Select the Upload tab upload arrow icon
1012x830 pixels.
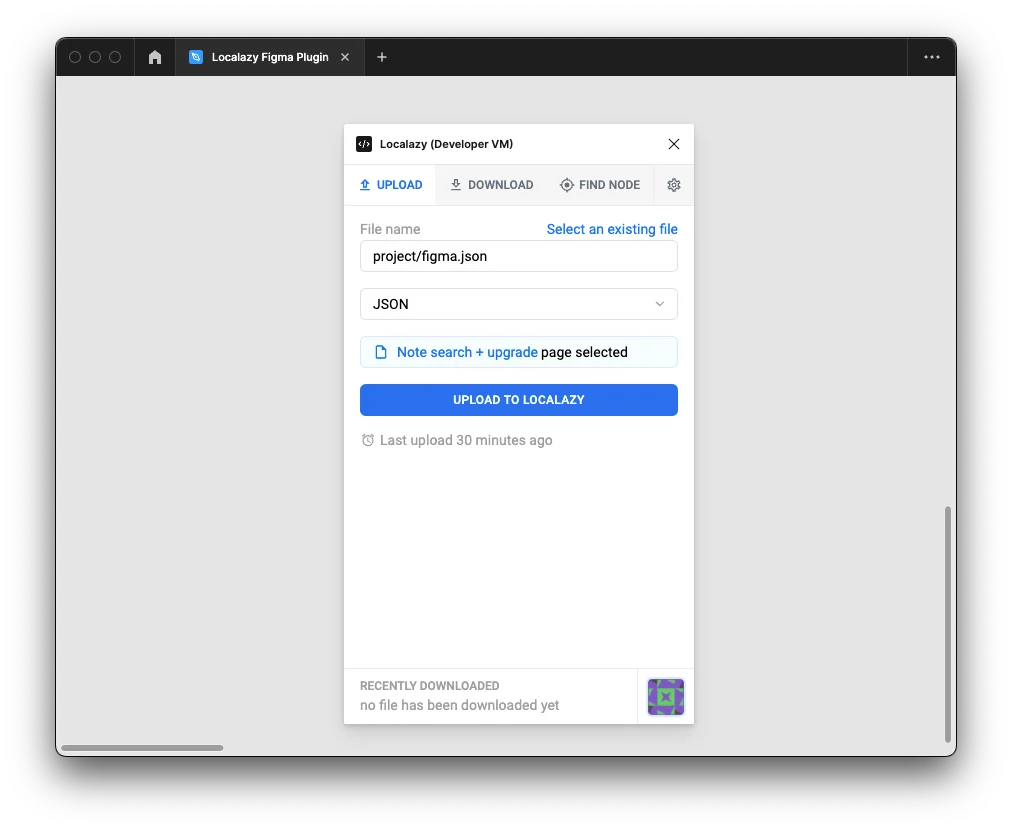tap(363, 185)
